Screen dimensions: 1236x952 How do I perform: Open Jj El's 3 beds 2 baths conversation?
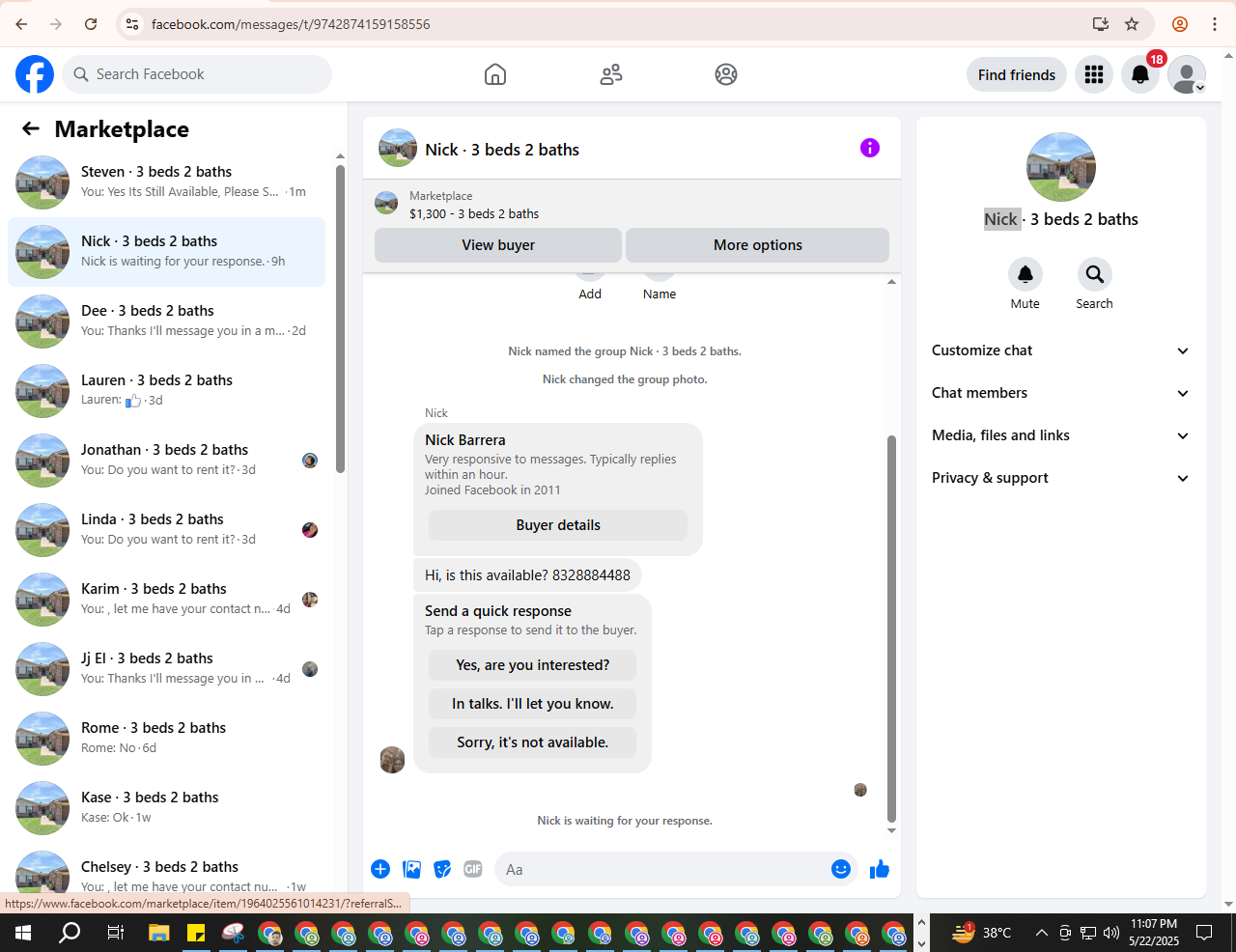point(166,669)
